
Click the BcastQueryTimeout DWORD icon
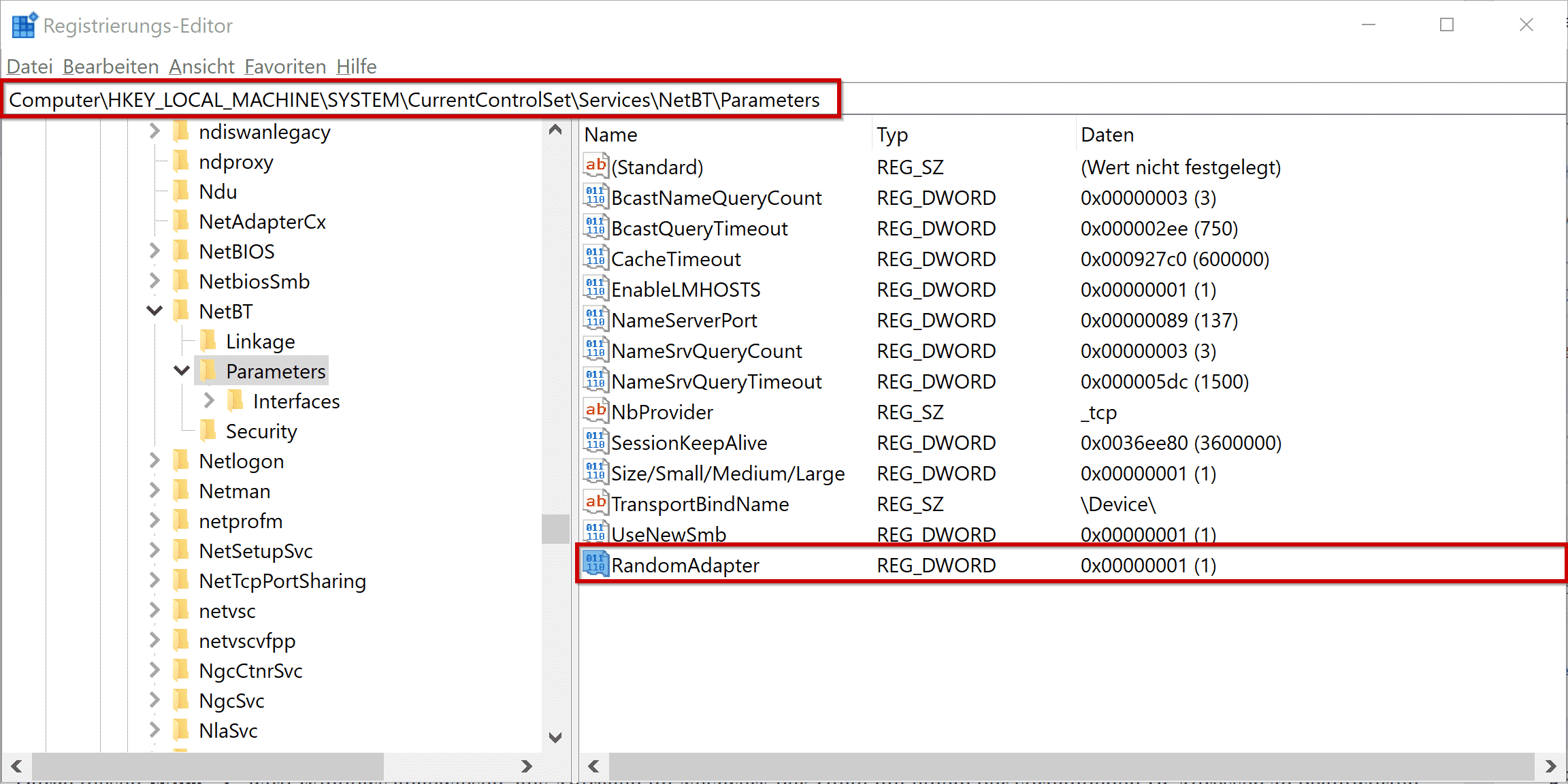tap(595, 227)
